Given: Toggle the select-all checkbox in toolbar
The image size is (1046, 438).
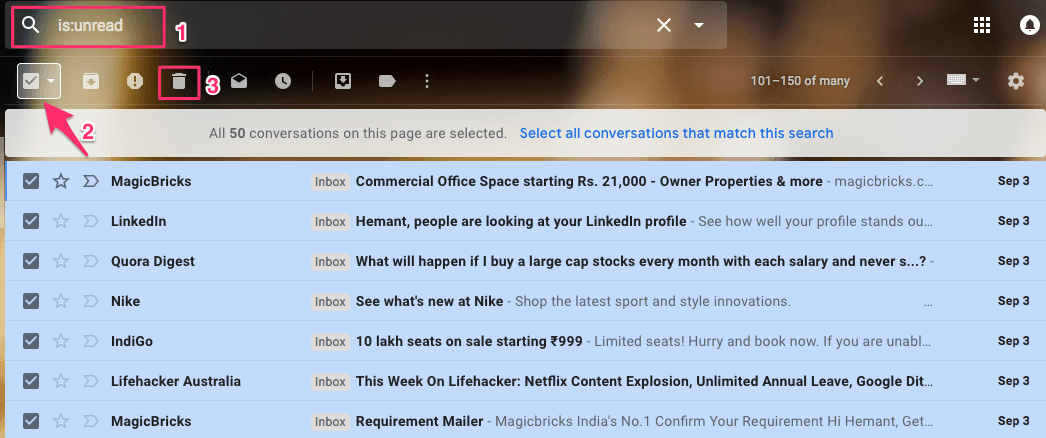Looking at the screenshot, I should (x=31, y=81).
